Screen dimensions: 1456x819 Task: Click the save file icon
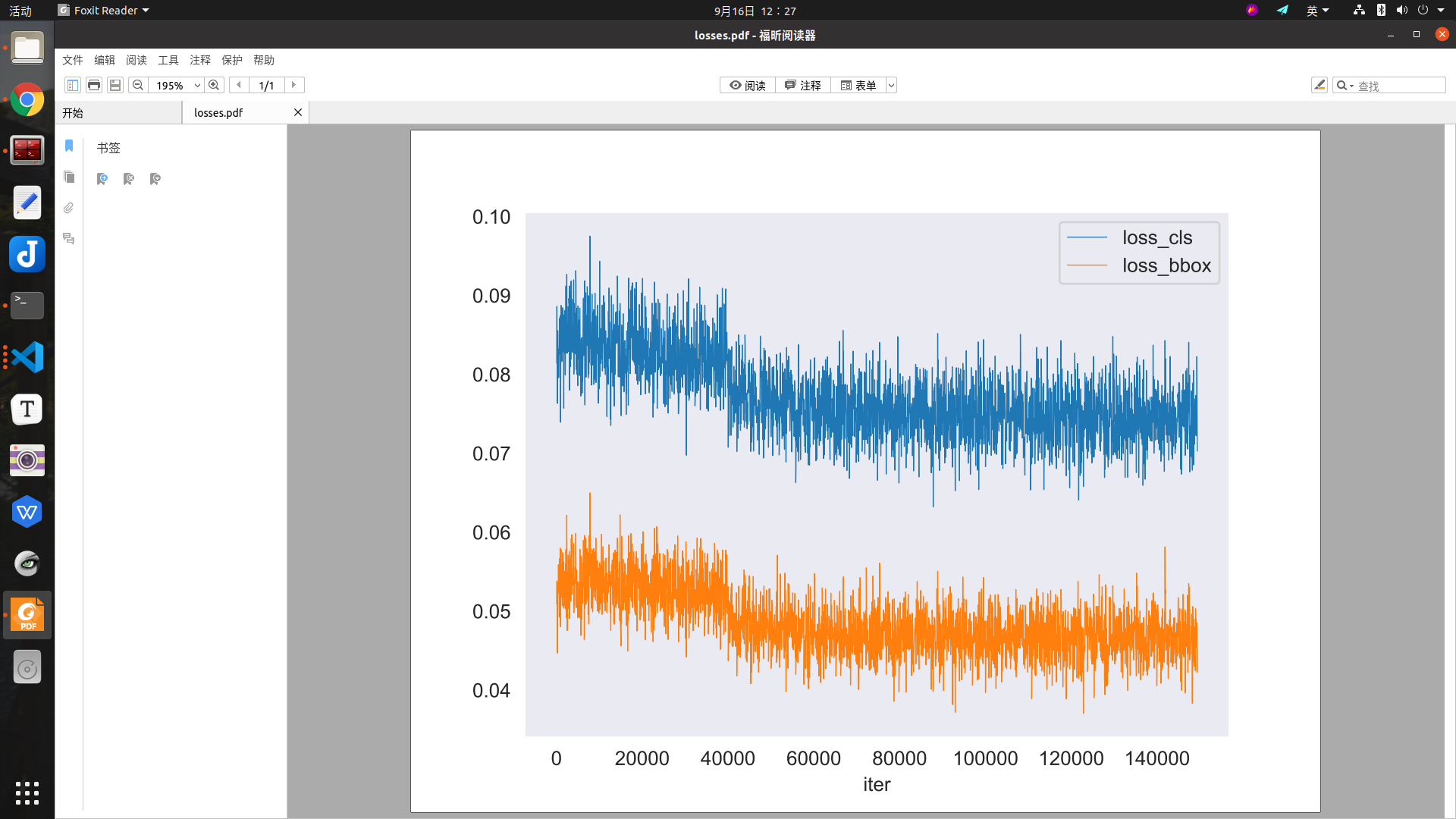tap(115, 85)
